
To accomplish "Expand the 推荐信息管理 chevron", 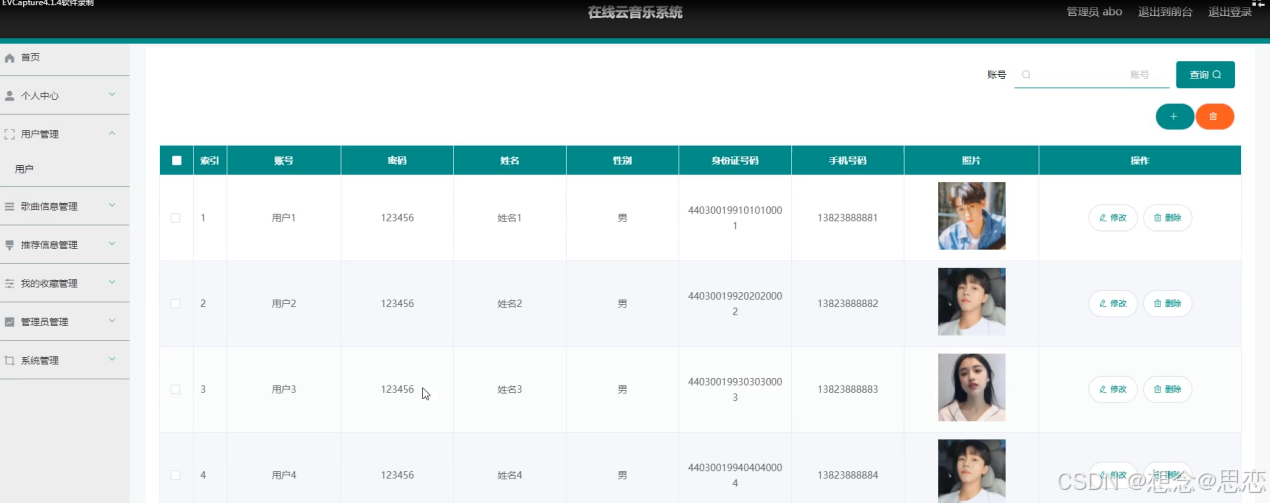I will (112, 244).
